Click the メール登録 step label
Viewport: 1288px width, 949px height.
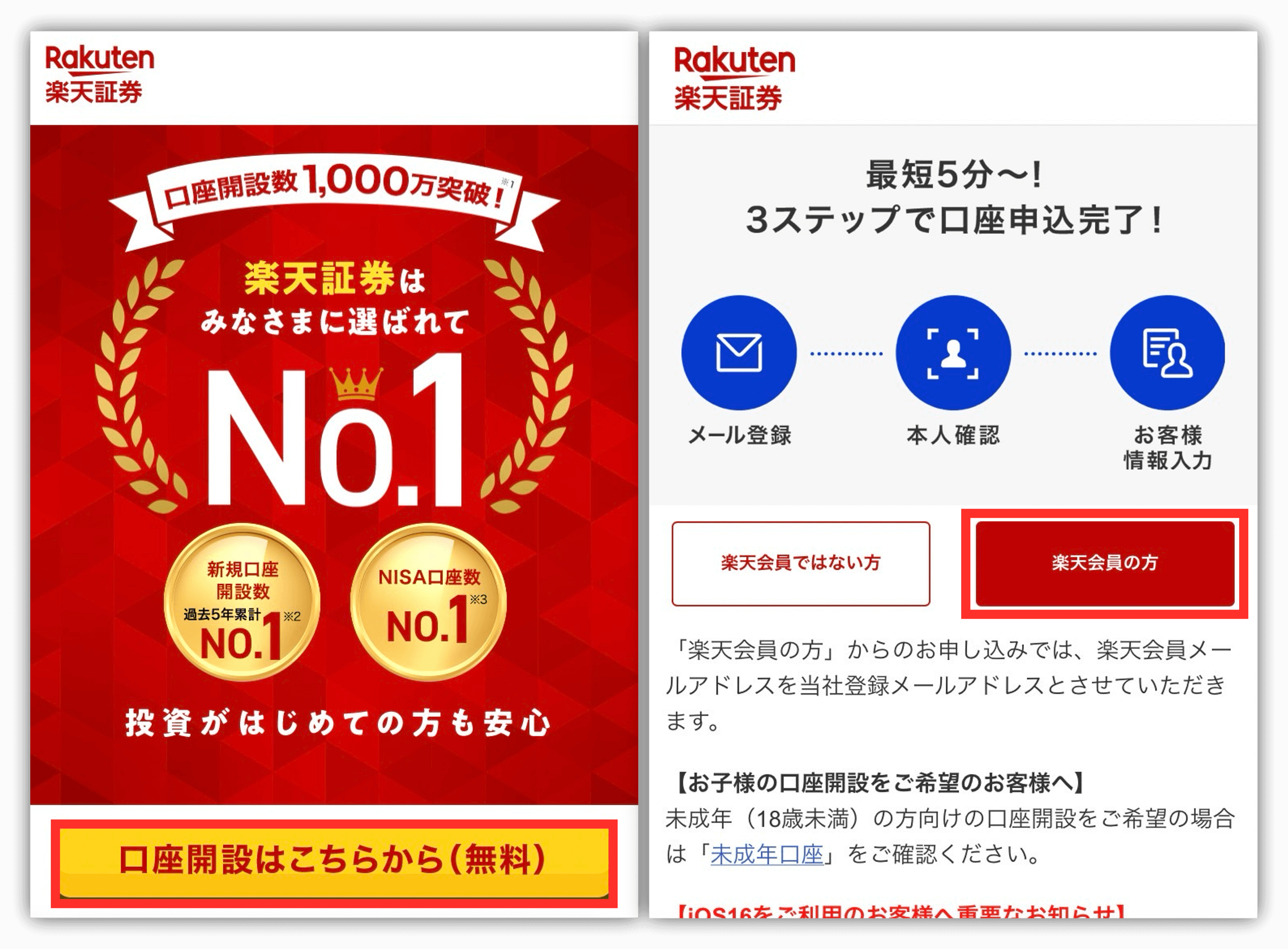740,435
